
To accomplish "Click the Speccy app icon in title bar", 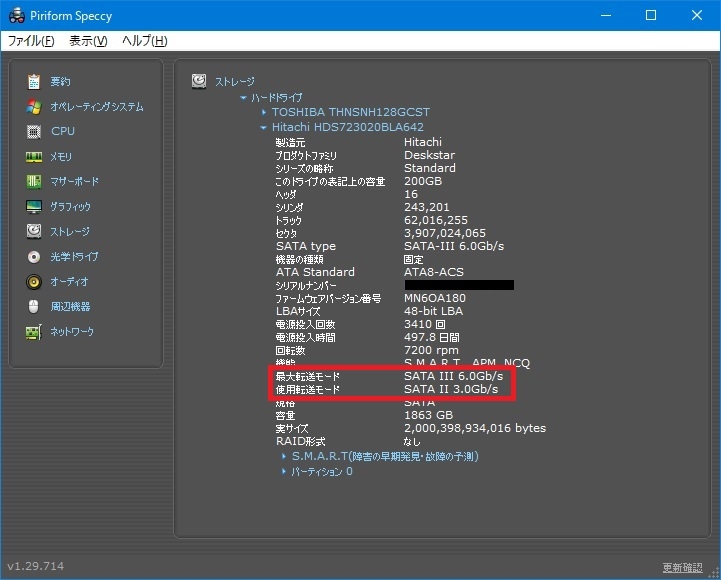I will (17, 15).
